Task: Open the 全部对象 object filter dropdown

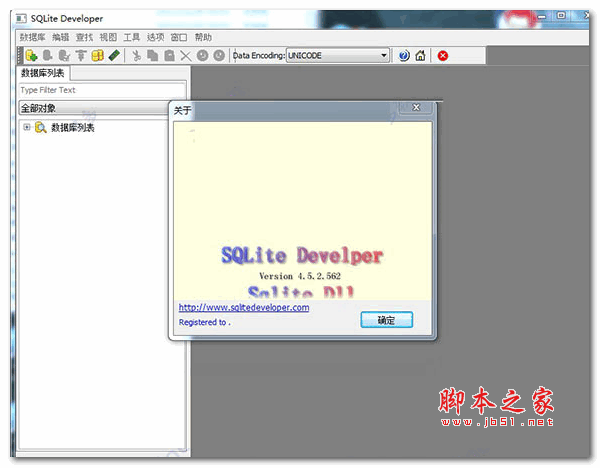Action: pos(94,108)
